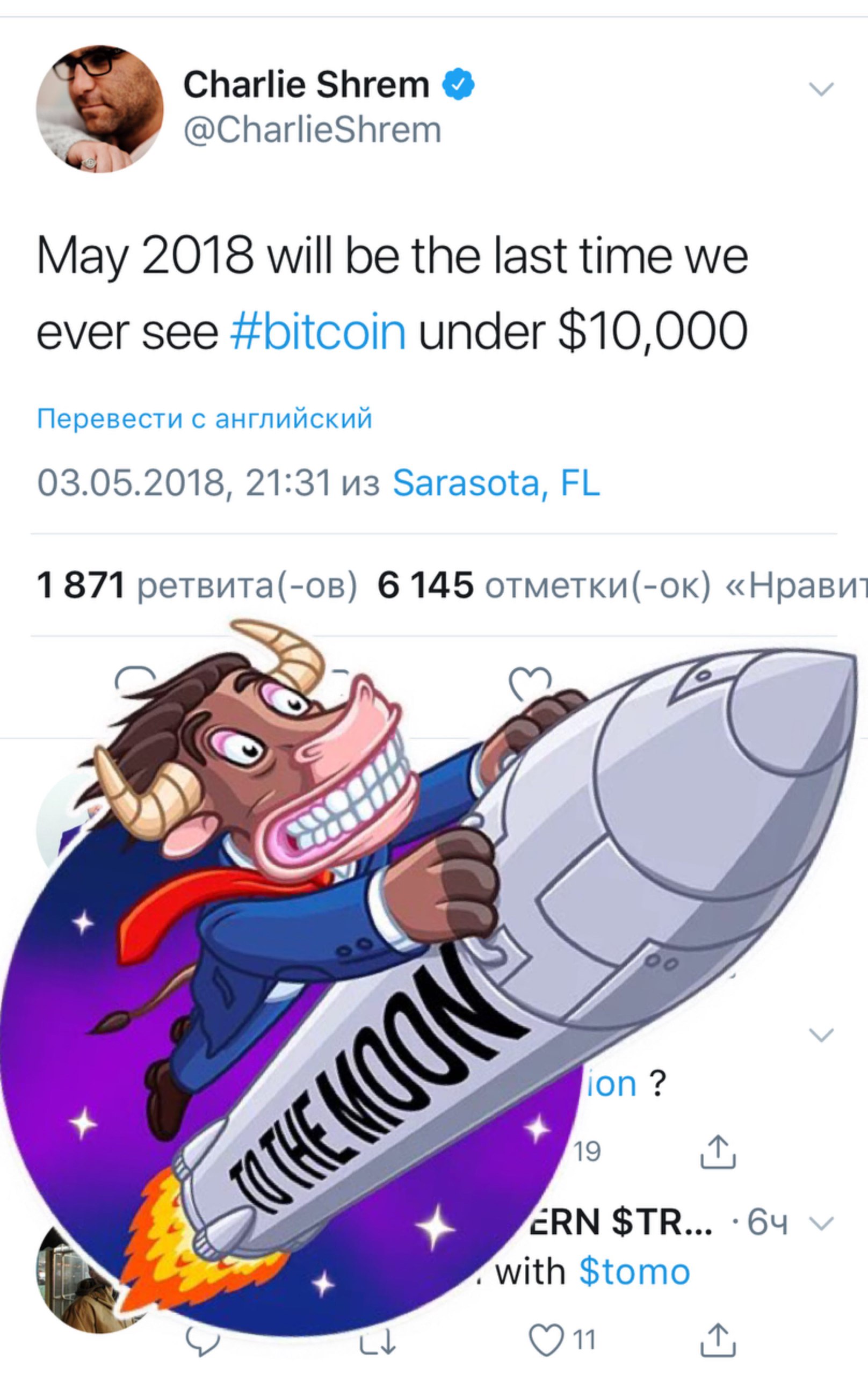This screenshot has width=868, height=1375.
Task: View the 1 871 retweets list
Action: point(197,585)
